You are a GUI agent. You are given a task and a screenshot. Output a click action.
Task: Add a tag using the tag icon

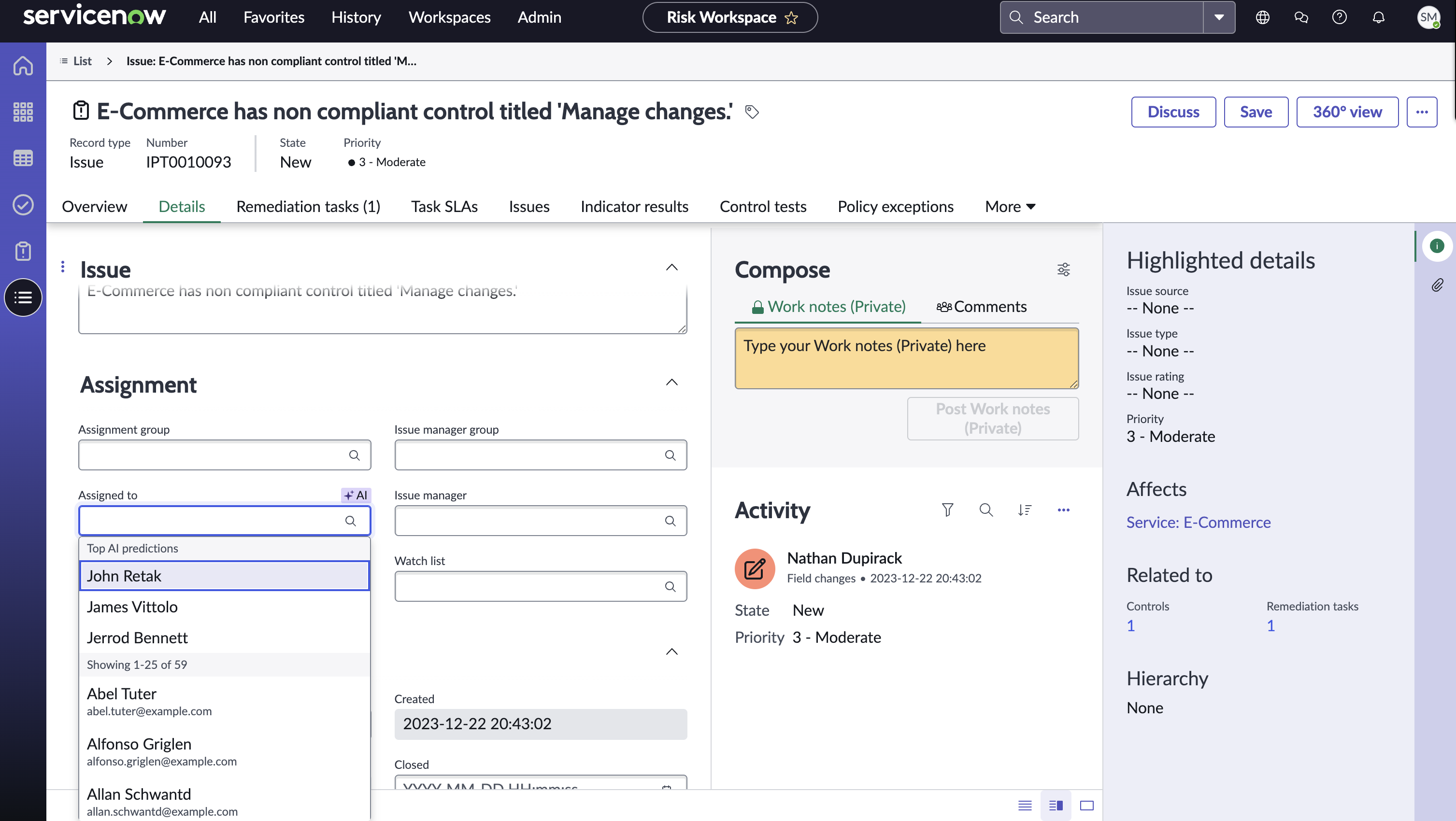[752, 112]
